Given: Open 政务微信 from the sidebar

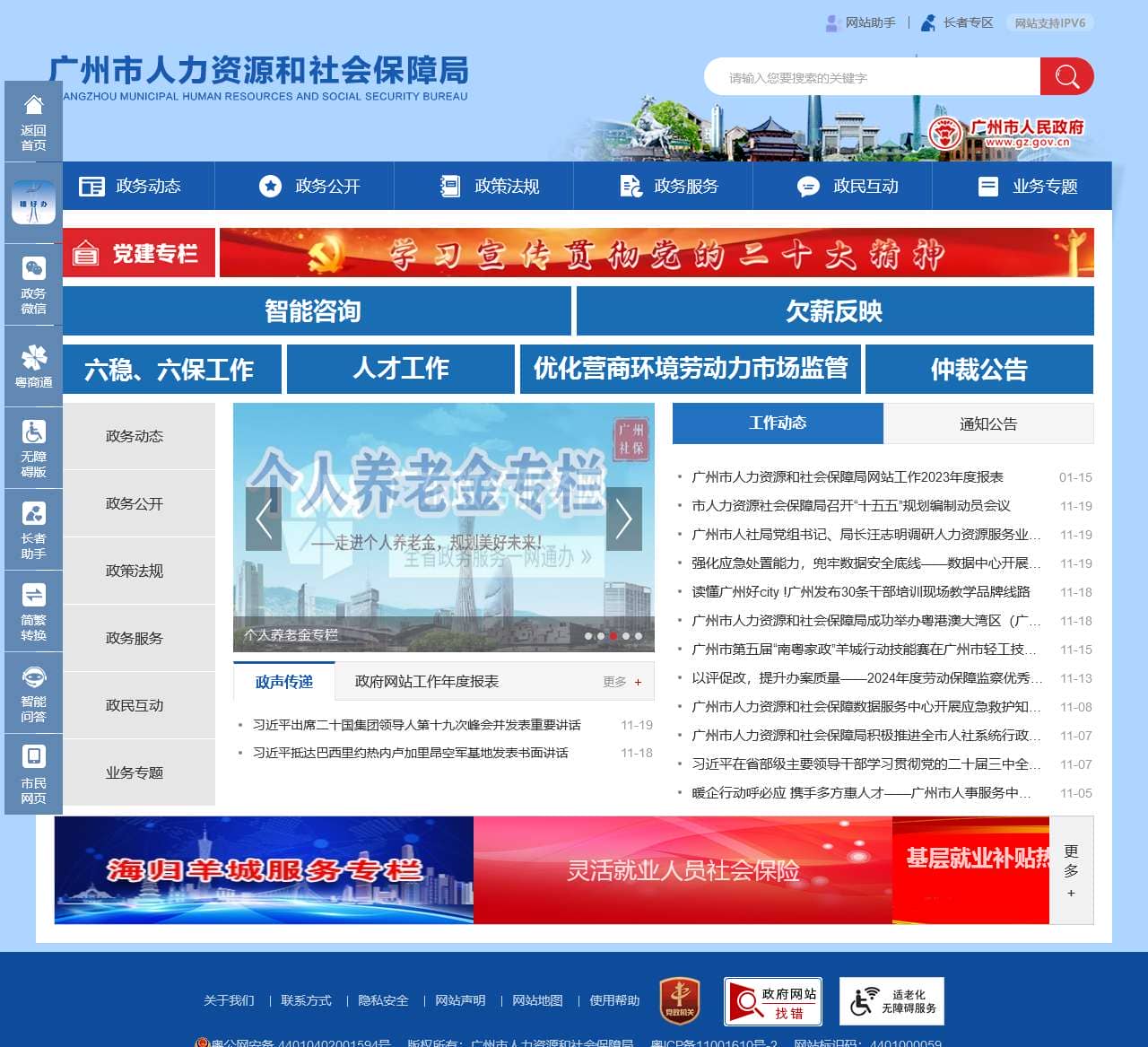Looking at the screenshot, I should 33,283.
